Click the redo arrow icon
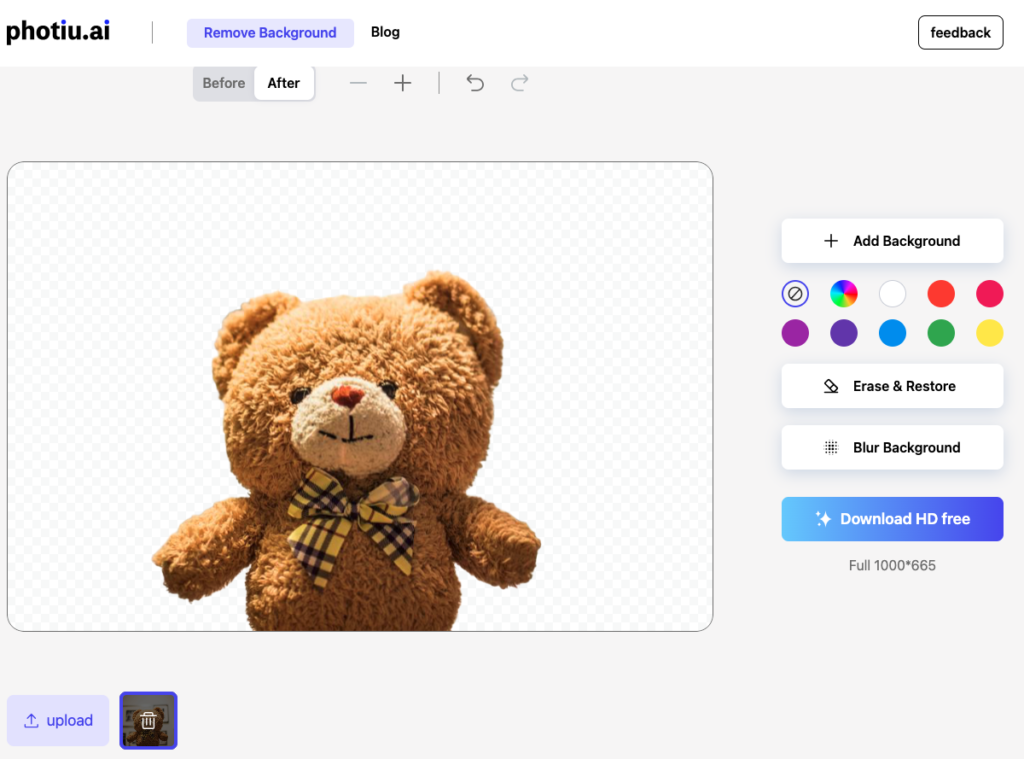1024x759 pixels. pos(519,83)
